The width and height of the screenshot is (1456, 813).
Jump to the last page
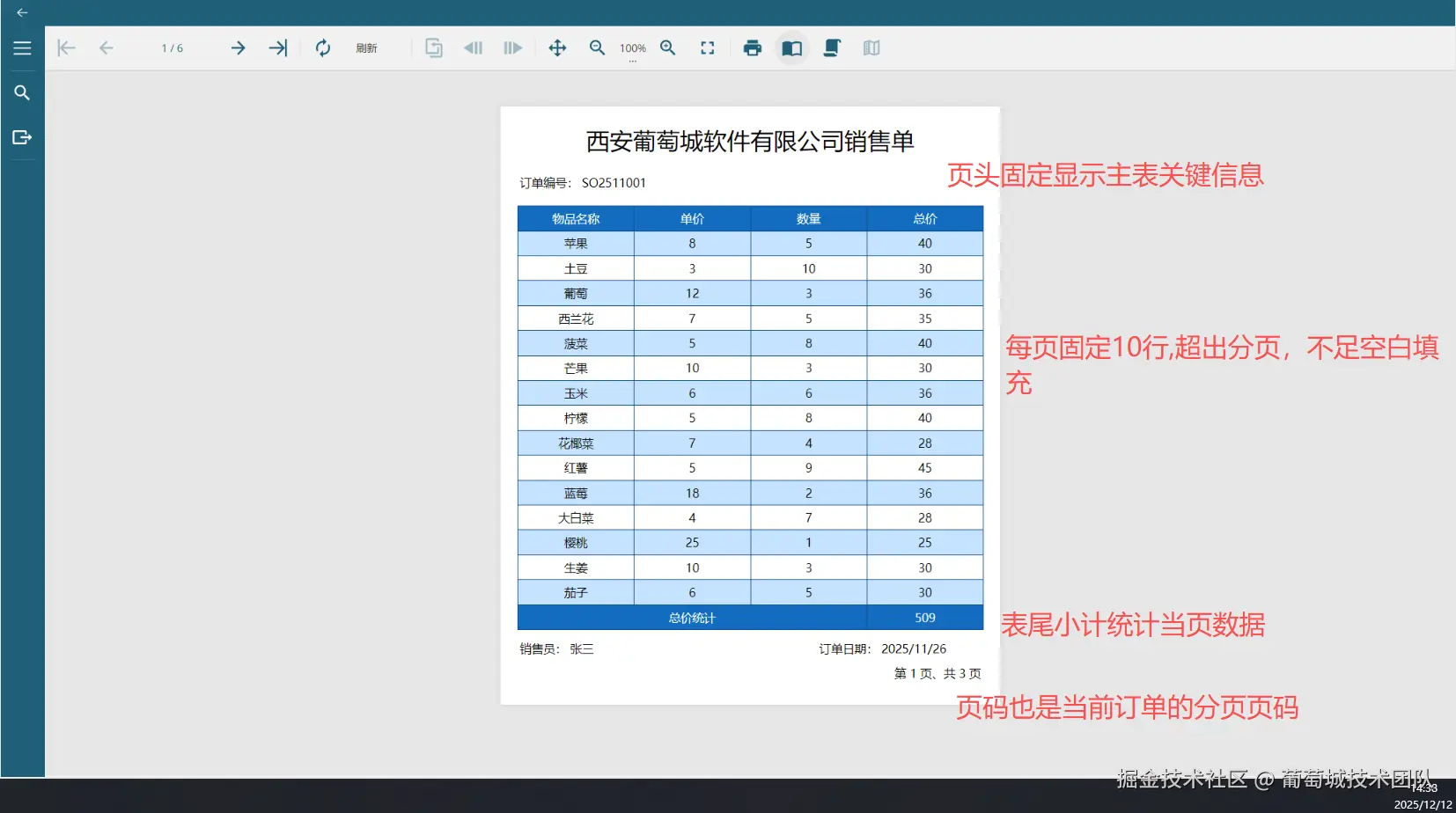coord(278,48)
